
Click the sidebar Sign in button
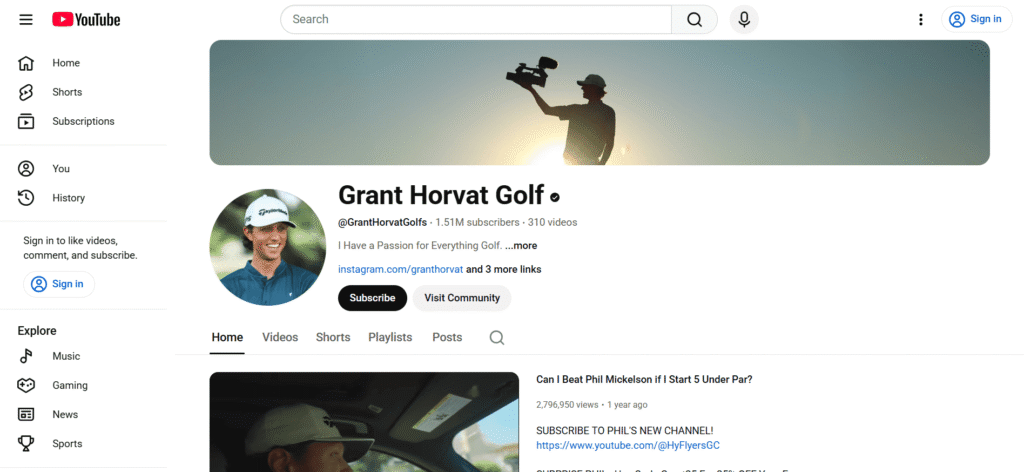tap(59, 284)
